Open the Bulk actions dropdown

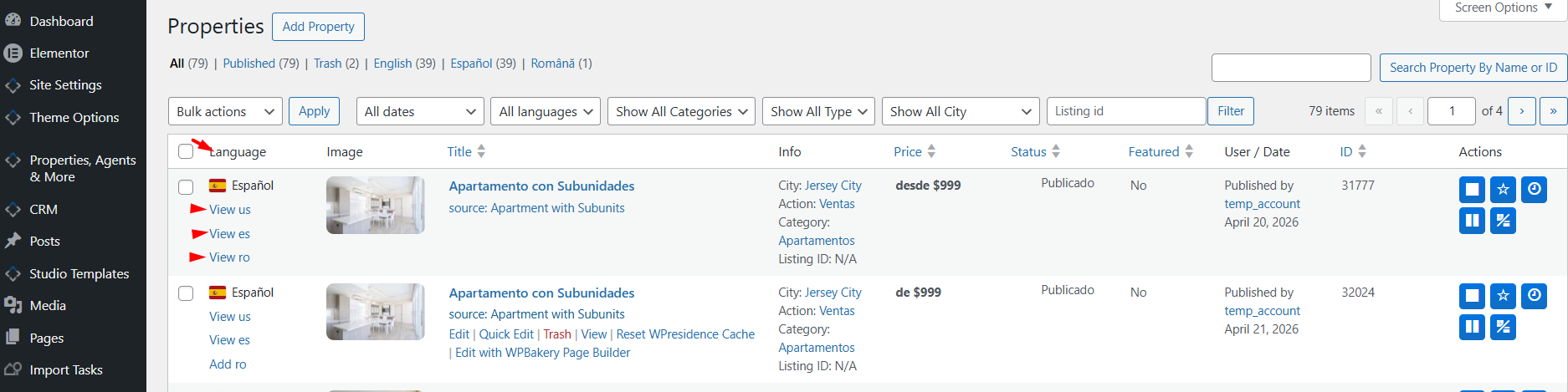pyautogui.click(x=225, y=111)
